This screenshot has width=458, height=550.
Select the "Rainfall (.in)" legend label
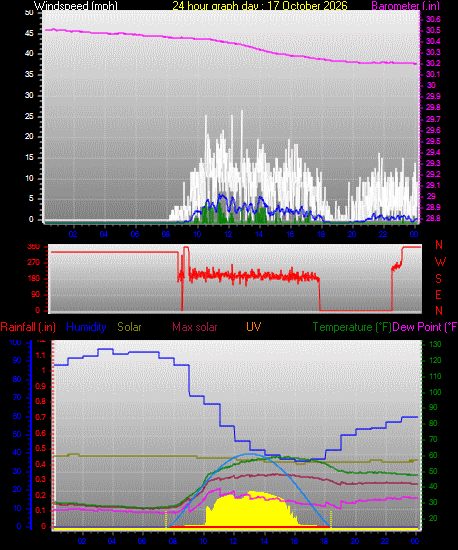coord(28,327)
